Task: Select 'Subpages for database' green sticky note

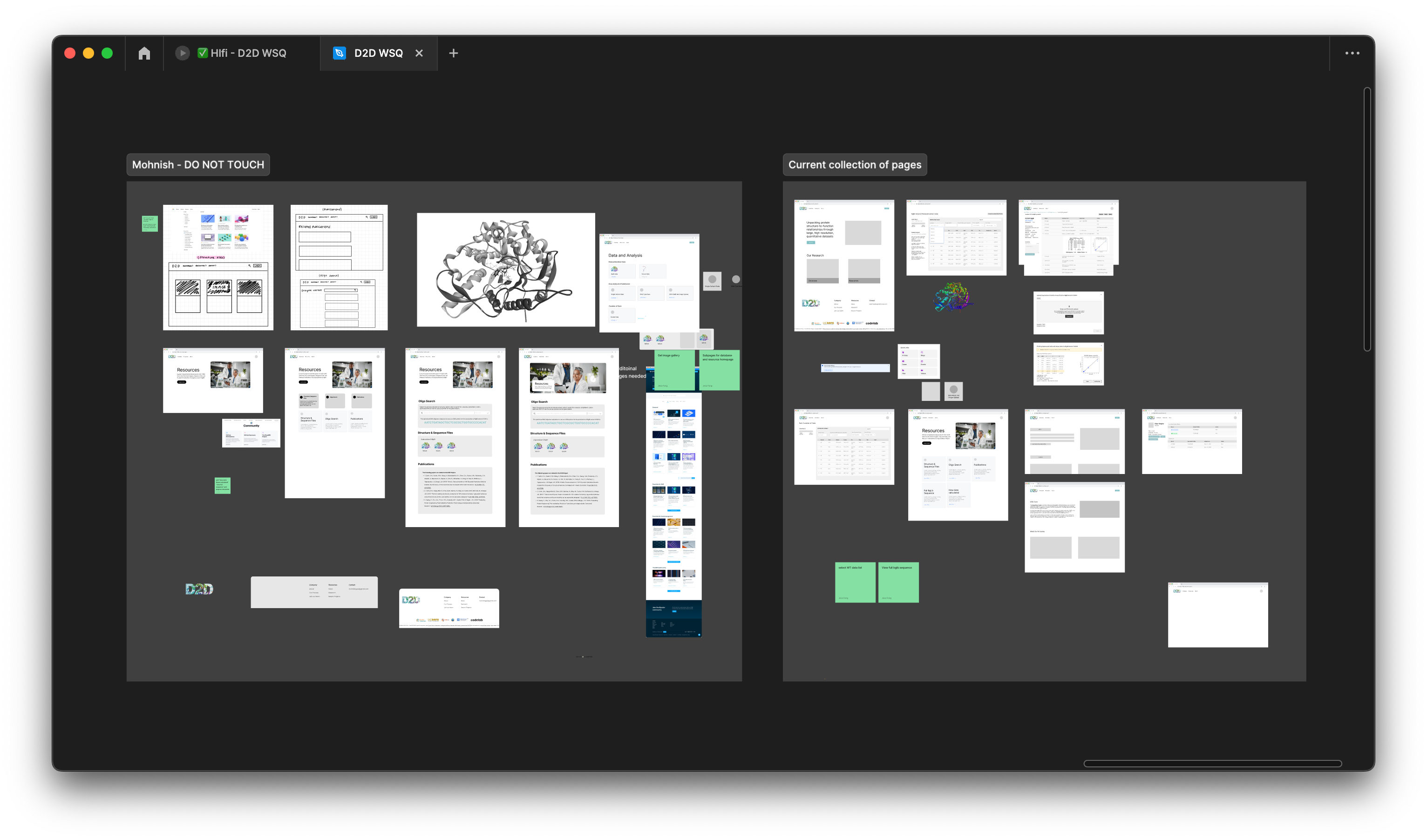Action: pos(719,371)
